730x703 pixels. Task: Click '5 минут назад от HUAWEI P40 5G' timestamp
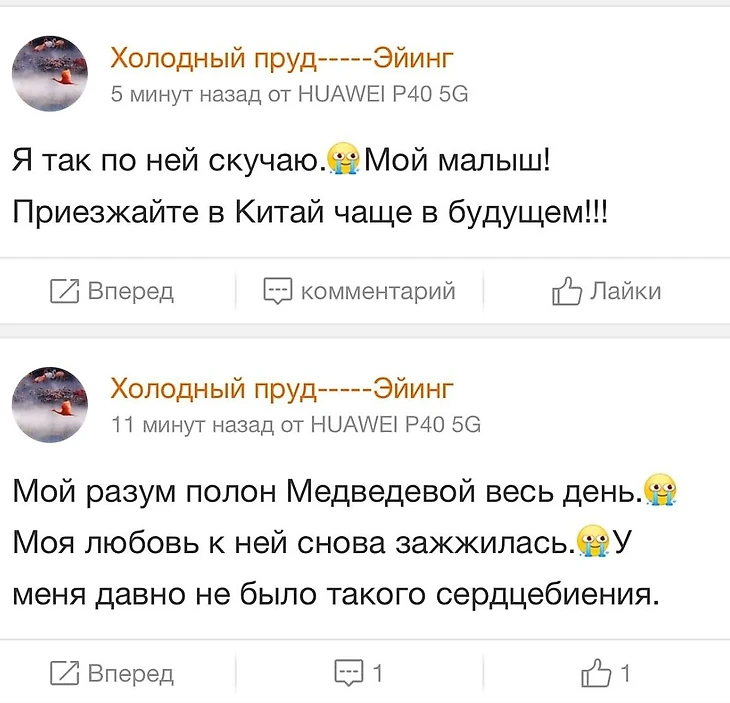pyautogui.click(x=289, y=95)
